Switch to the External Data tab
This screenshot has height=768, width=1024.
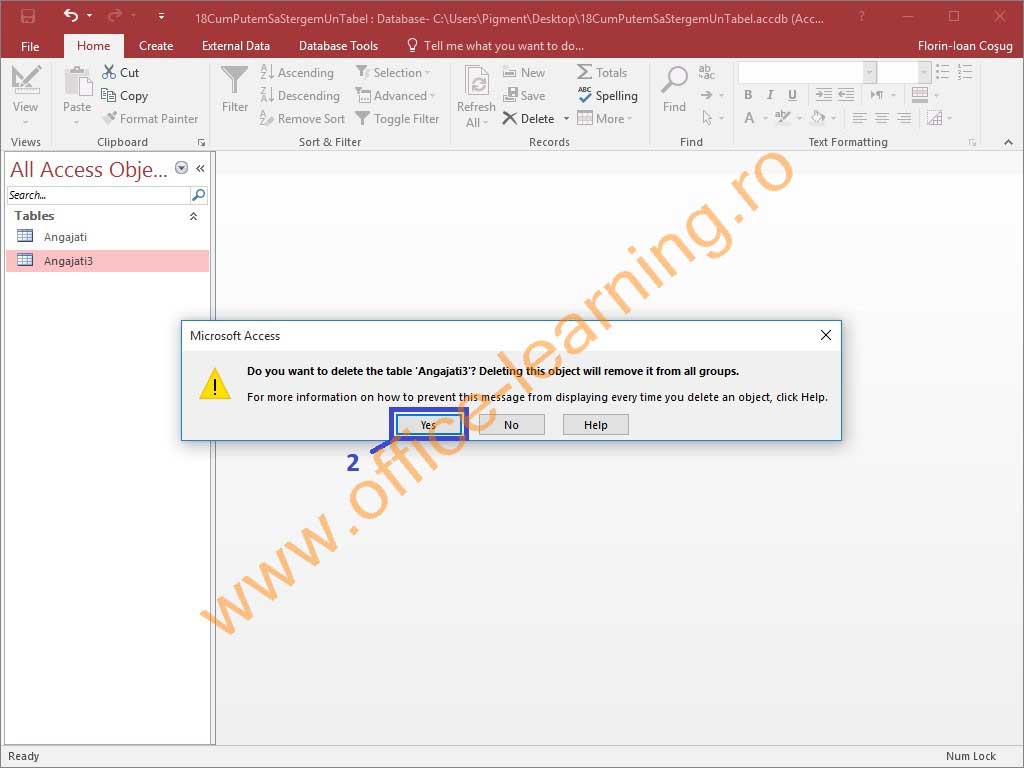(x=236, y=46)
